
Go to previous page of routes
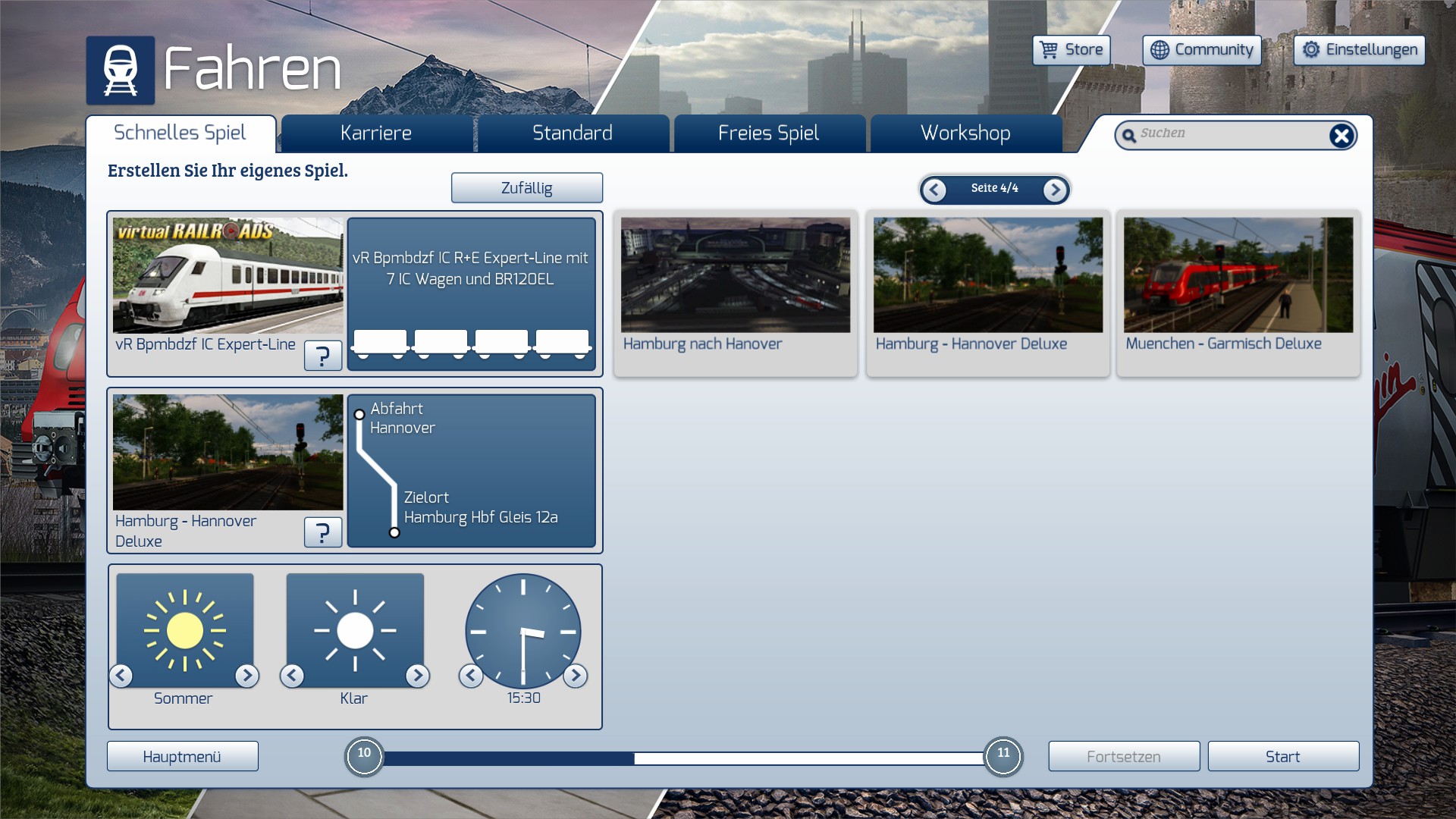[x=934, y=190]
